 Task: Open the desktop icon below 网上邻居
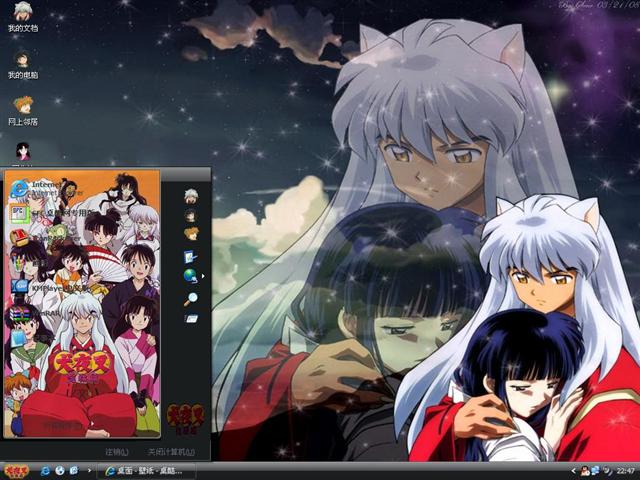[x=23, y=152]
